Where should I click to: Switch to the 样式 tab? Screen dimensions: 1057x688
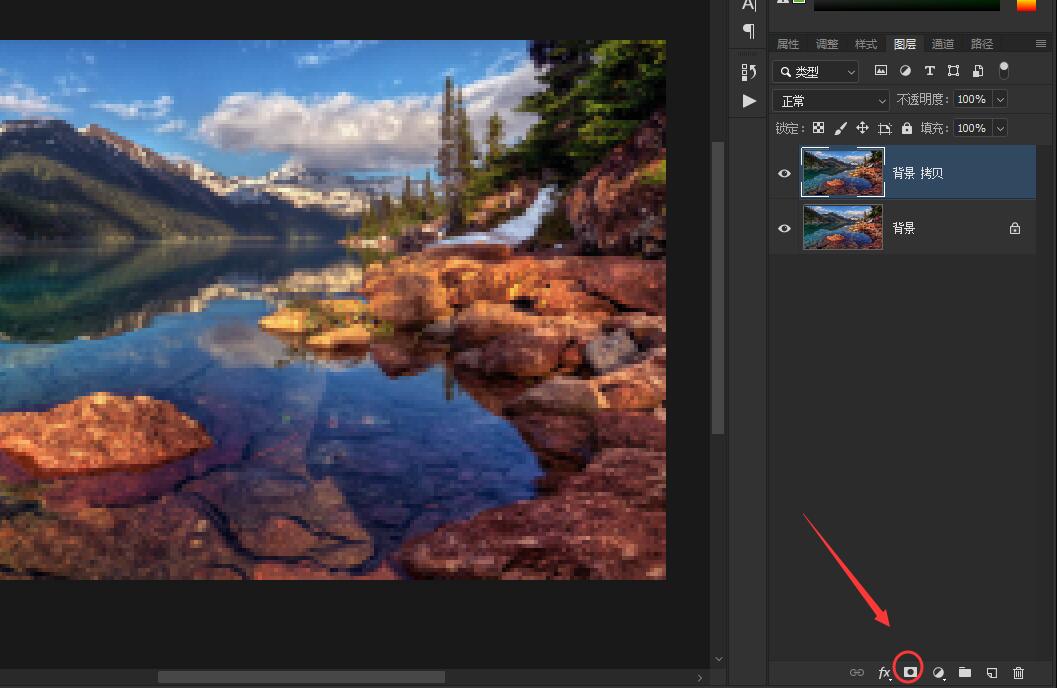[x=866, y=44]
